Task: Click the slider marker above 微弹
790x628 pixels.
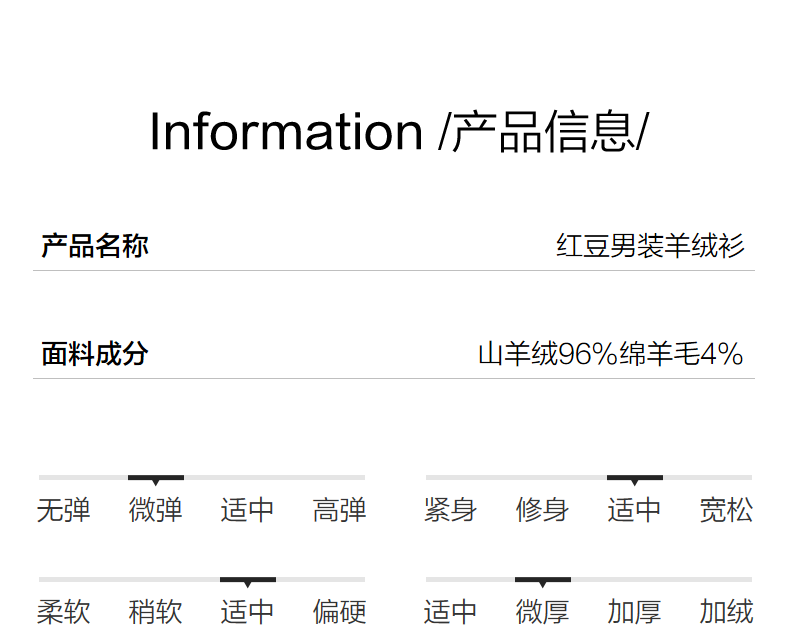Action: click(156, 479)
